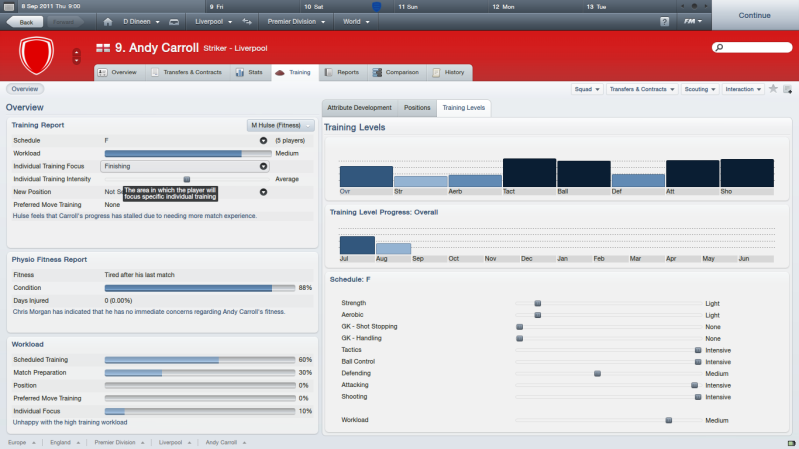Open the Liverpool club menu
799x449 pixels.
(x=214, y=22)
